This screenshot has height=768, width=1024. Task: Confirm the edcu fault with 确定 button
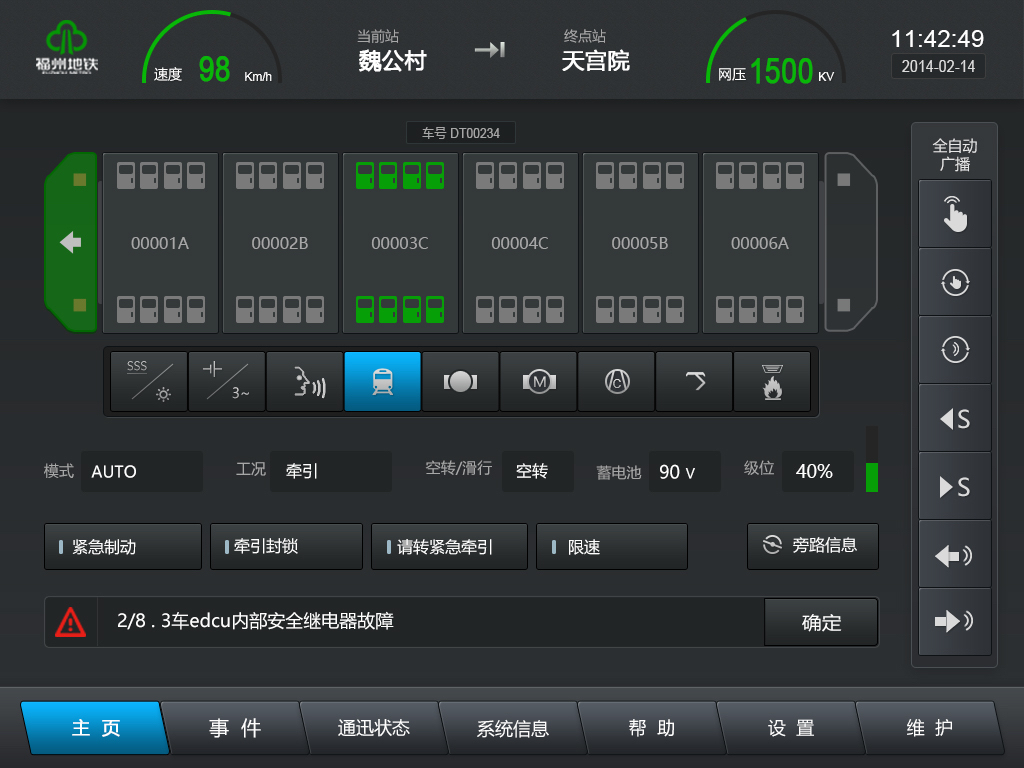click(821, 622)
